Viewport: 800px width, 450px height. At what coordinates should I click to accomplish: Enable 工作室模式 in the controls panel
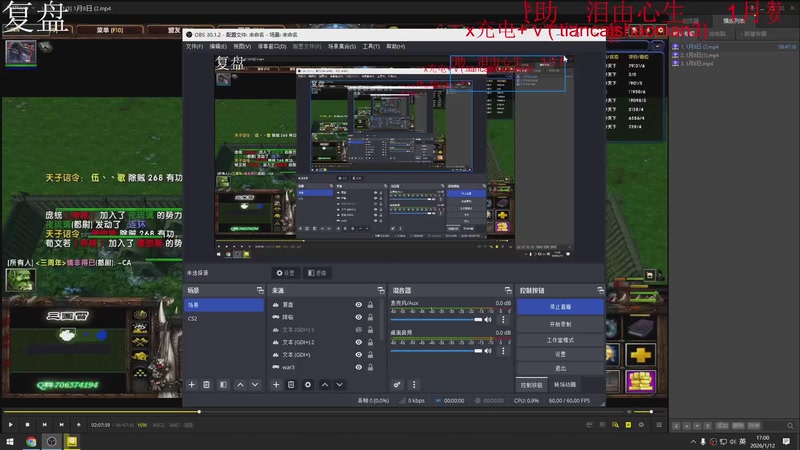[x=560, y=340]
